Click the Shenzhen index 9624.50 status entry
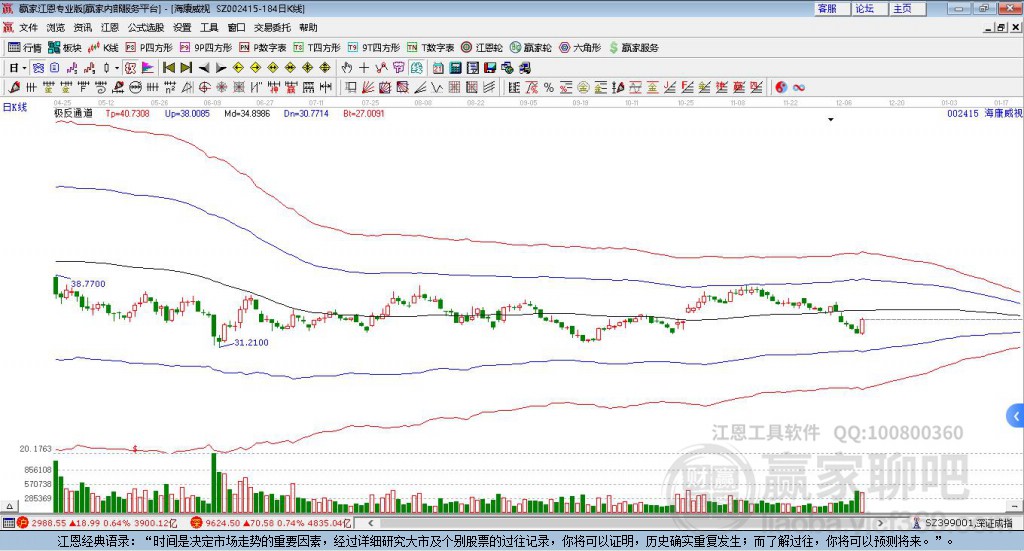Image resolution: width=1024 pixels, height=551 pixels. pos(271,523)
